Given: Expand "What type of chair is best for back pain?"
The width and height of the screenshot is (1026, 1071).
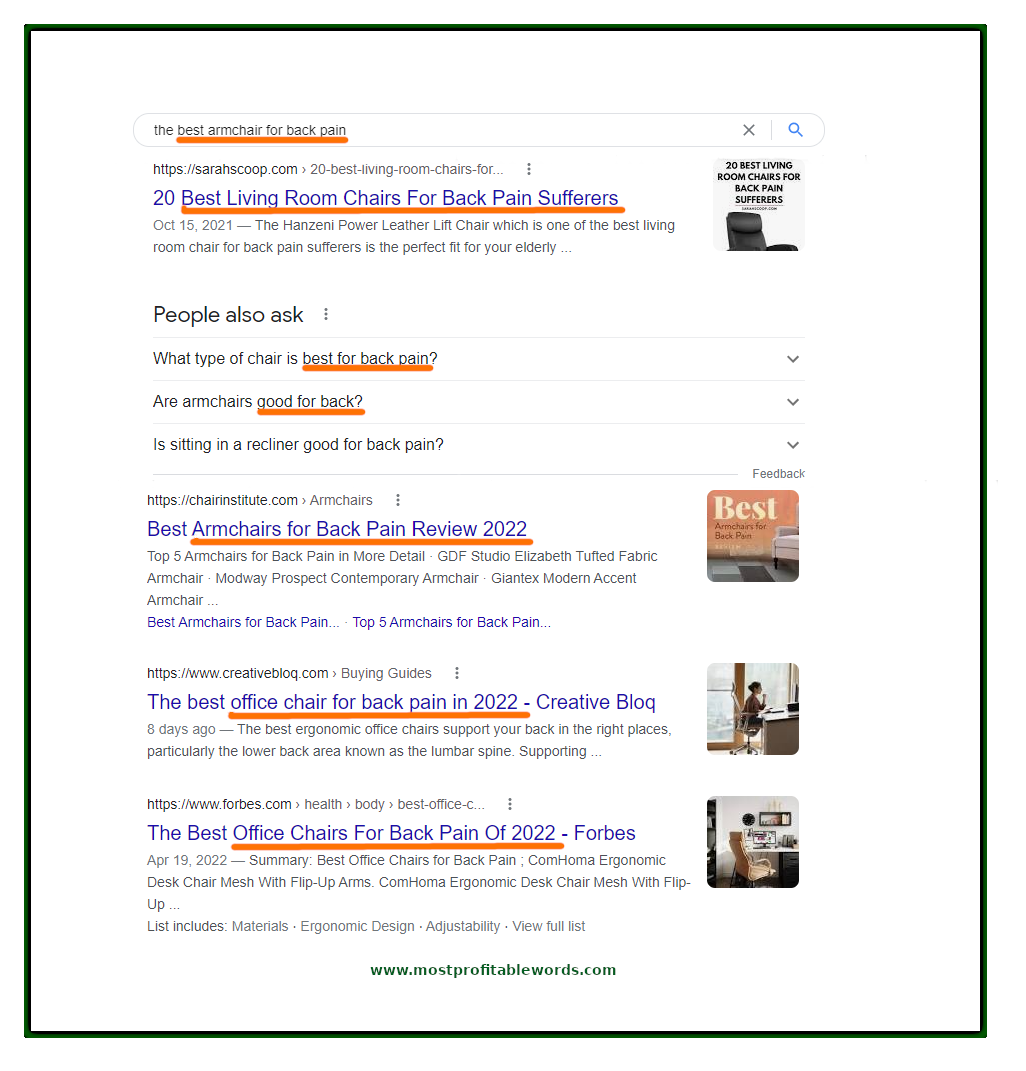Looking at the screenshot, I should coord(793,358).
